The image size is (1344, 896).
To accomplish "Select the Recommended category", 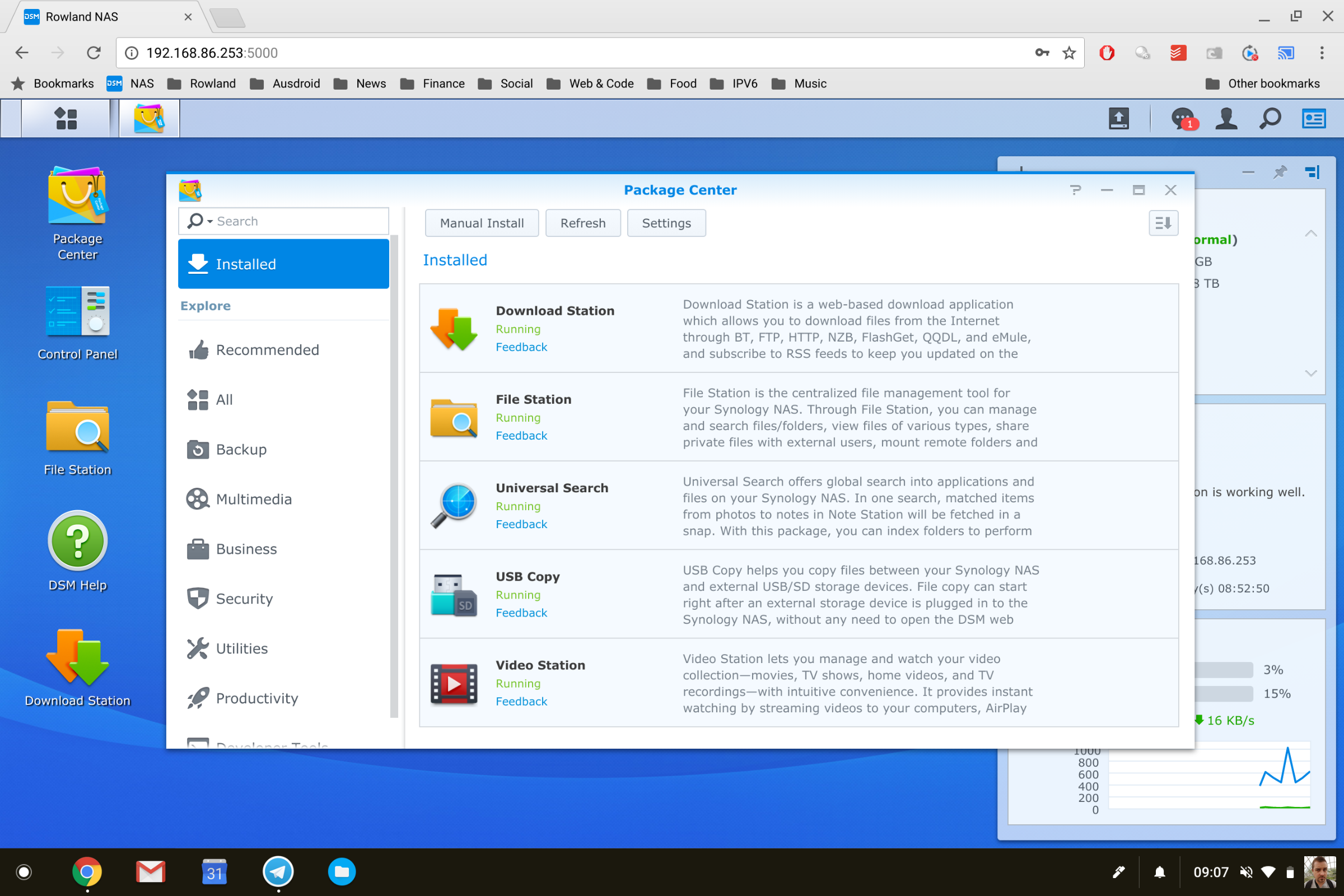I will coord(283,349).
